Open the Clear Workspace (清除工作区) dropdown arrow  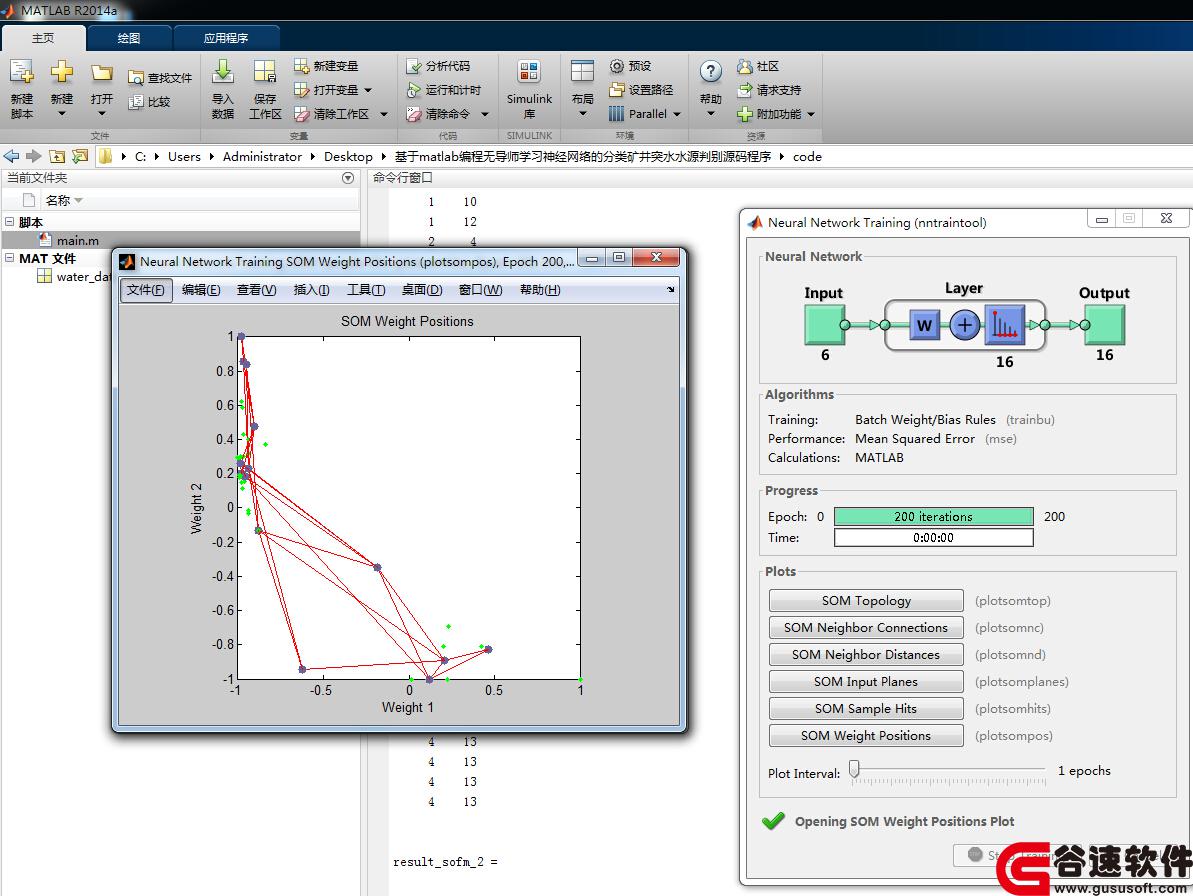coord(383,114)
